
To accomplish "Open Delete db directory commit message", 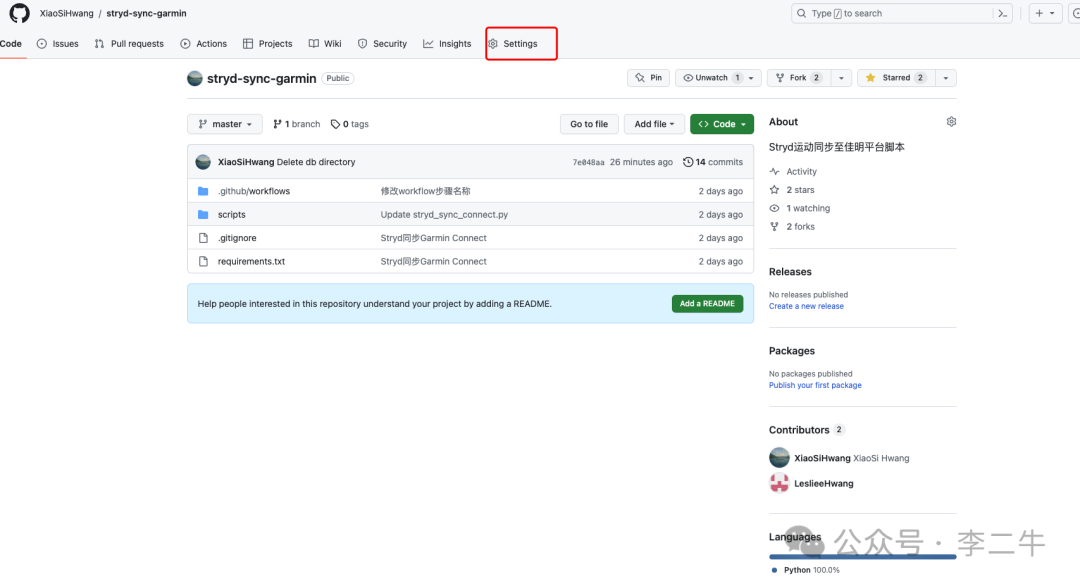I will (x=316, y=162).
